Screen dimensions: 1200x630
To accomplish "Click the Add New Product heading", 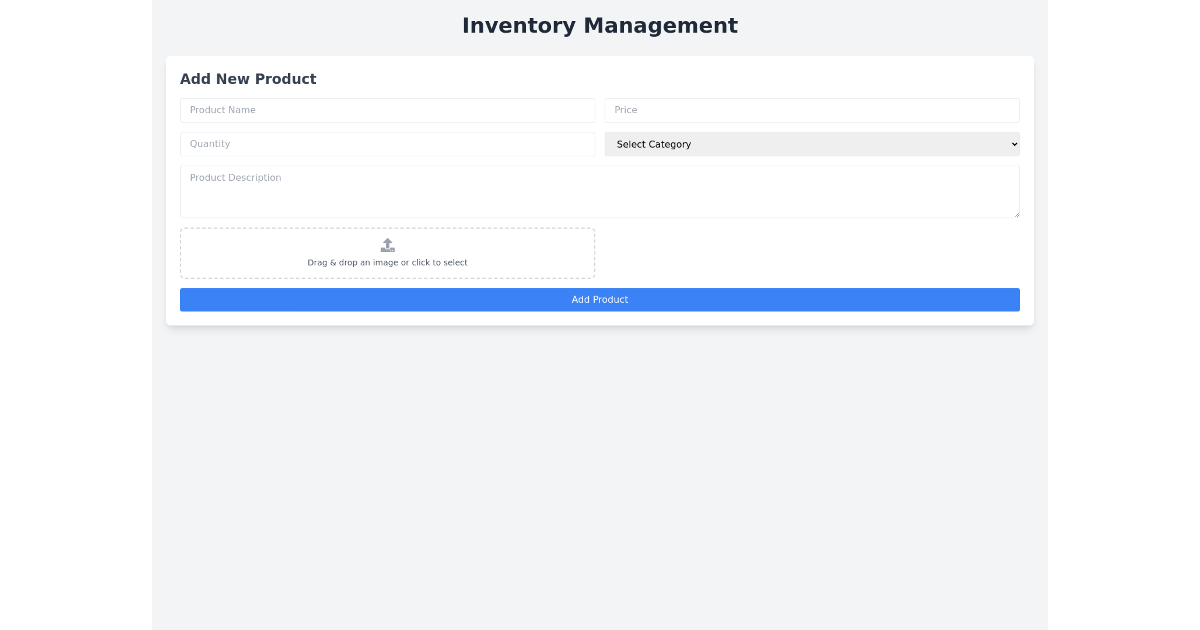I will click(x=248, y=79).
